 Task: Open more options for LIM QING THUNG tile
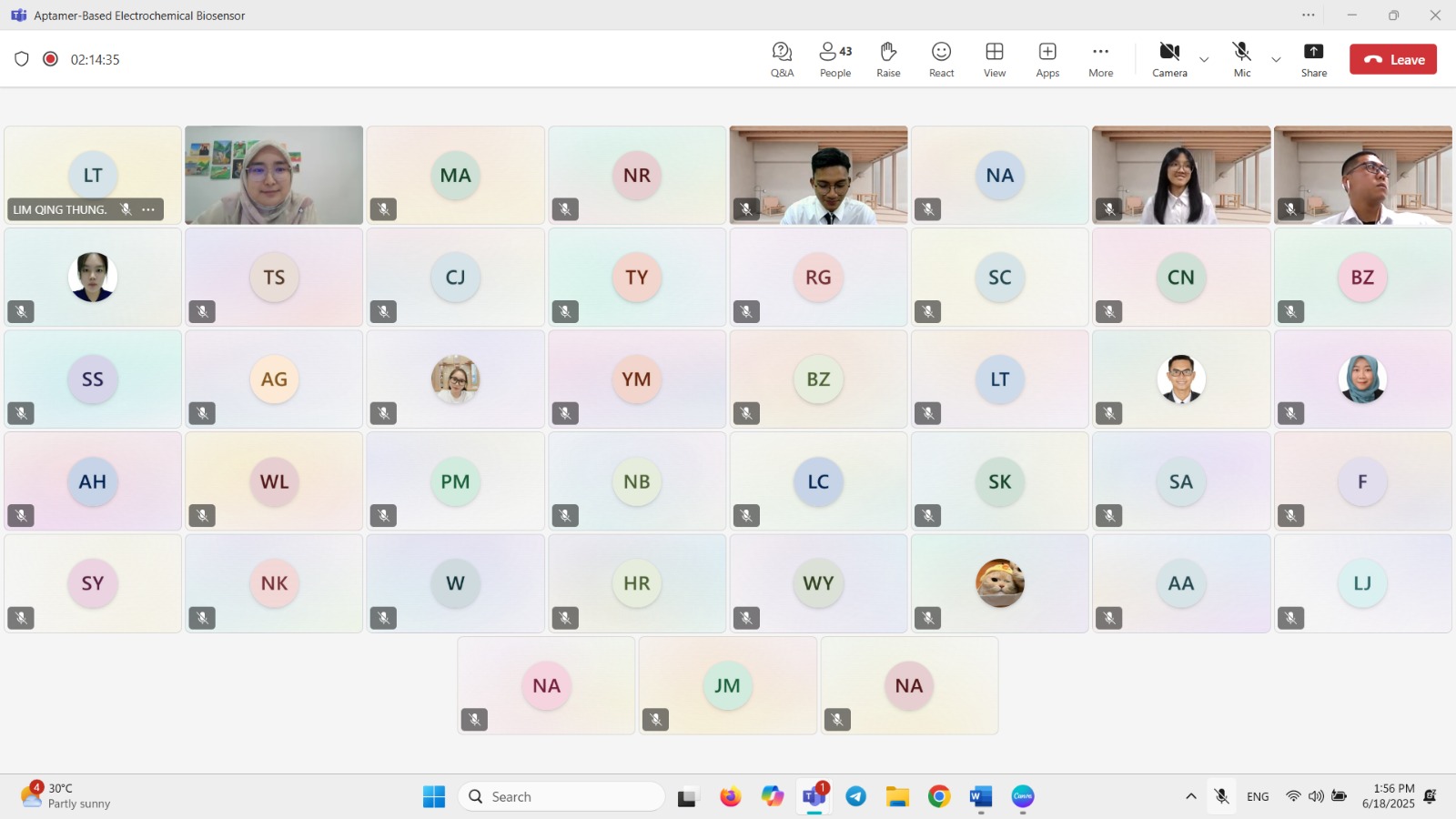point(148,209)
